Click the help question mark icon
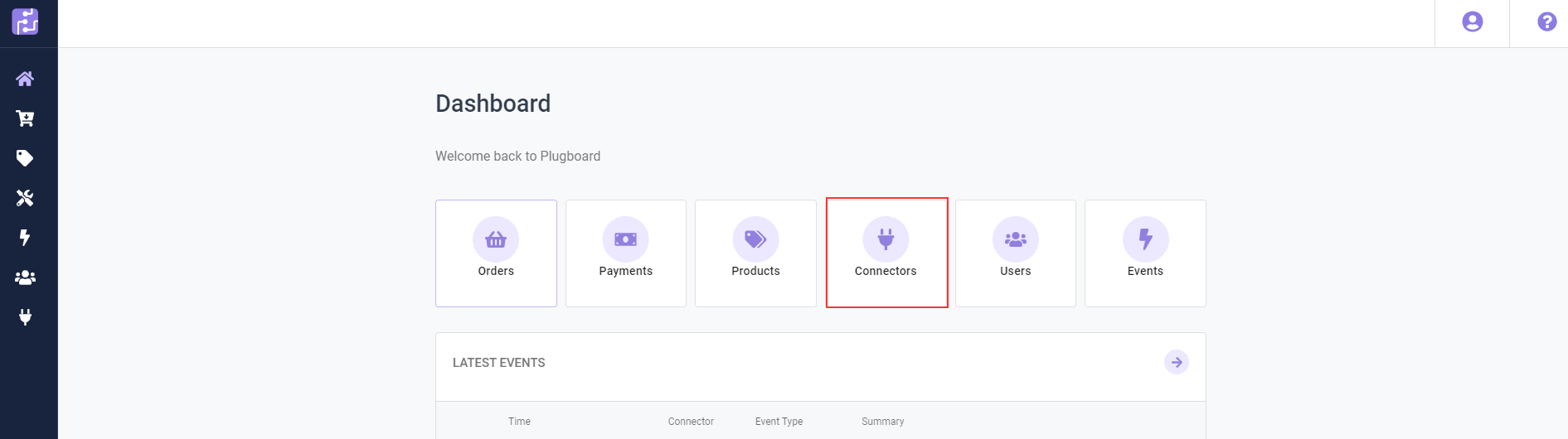Viewport: 1568px width, 439px height. [1546, 22]
